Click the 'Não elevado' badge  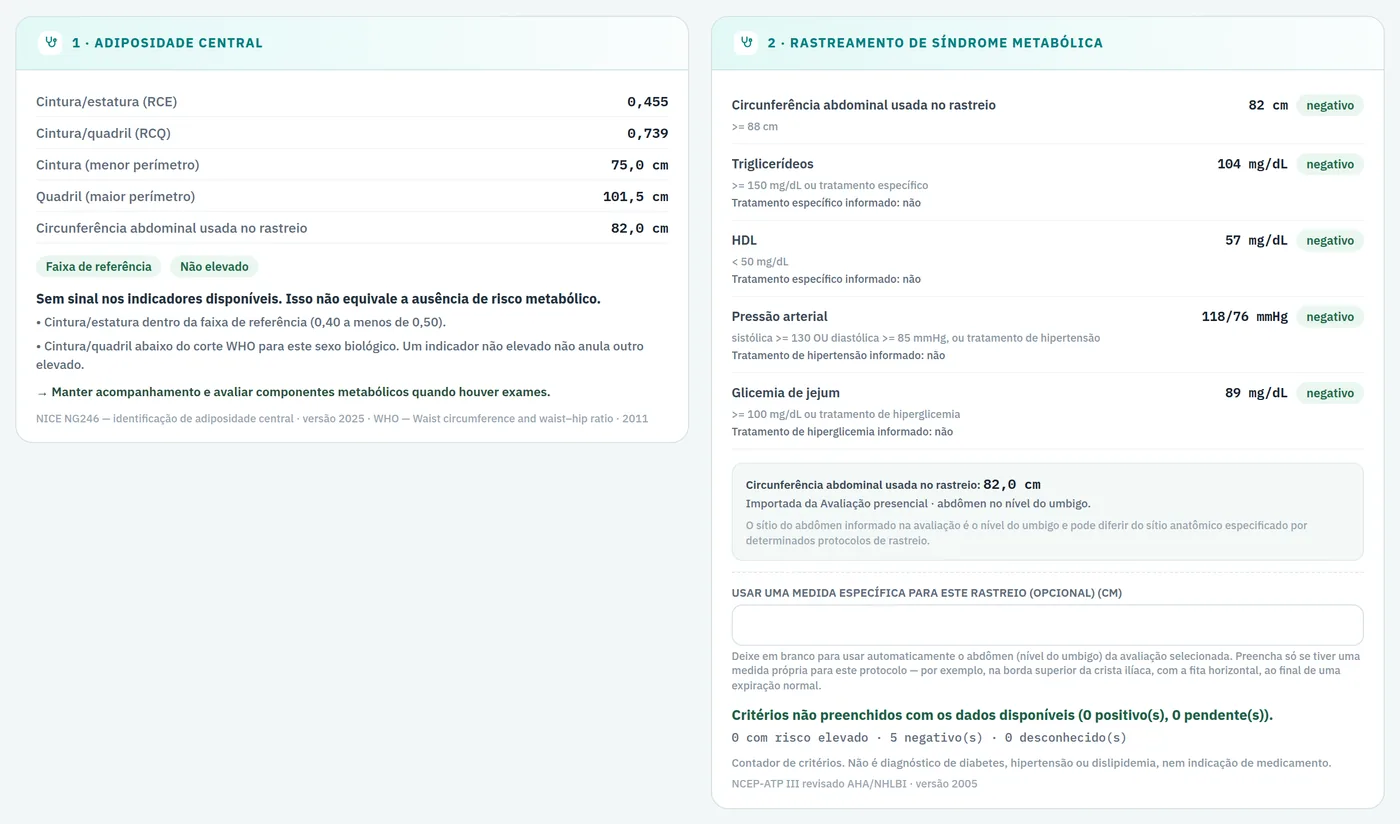click(214, 267)
